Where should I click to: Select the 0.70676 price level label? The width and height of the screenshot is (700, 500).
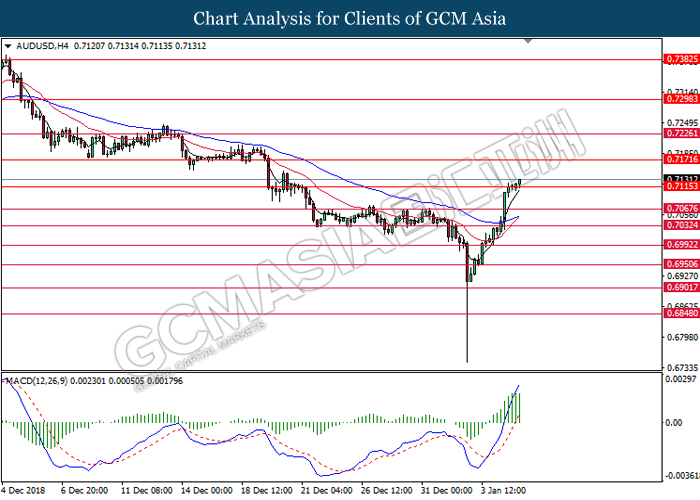point(681,208)
